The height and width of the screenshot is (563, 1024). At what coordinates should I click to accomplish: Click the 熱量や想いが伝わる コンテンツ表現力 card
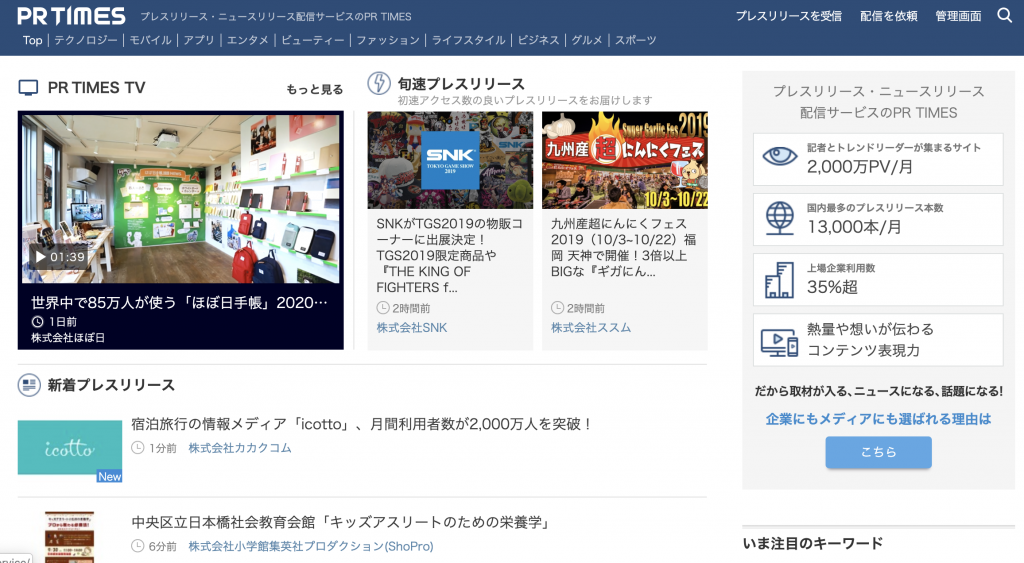tap(878, 340)
